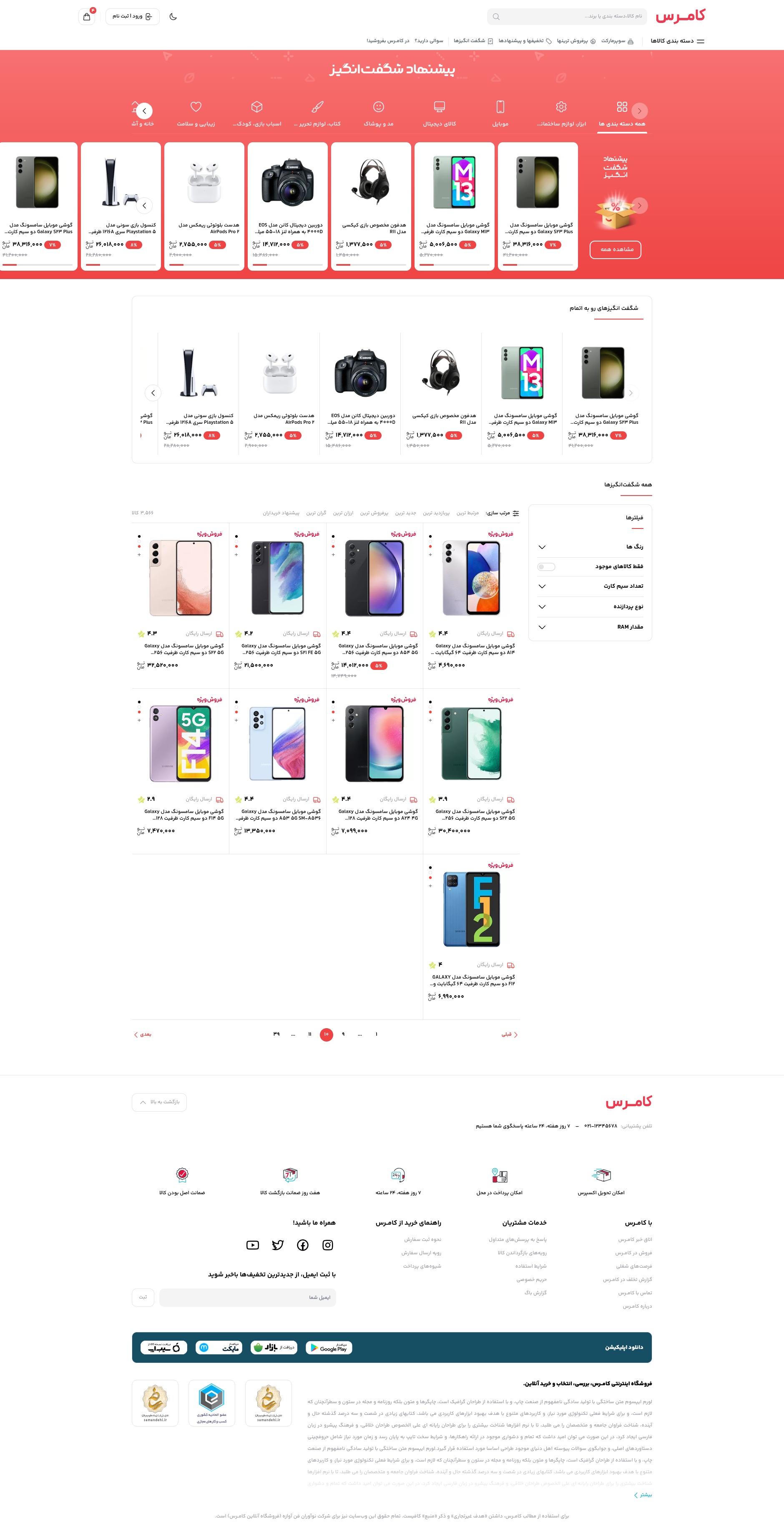Expand the SIM card count filter

click(x=591, y=586)
